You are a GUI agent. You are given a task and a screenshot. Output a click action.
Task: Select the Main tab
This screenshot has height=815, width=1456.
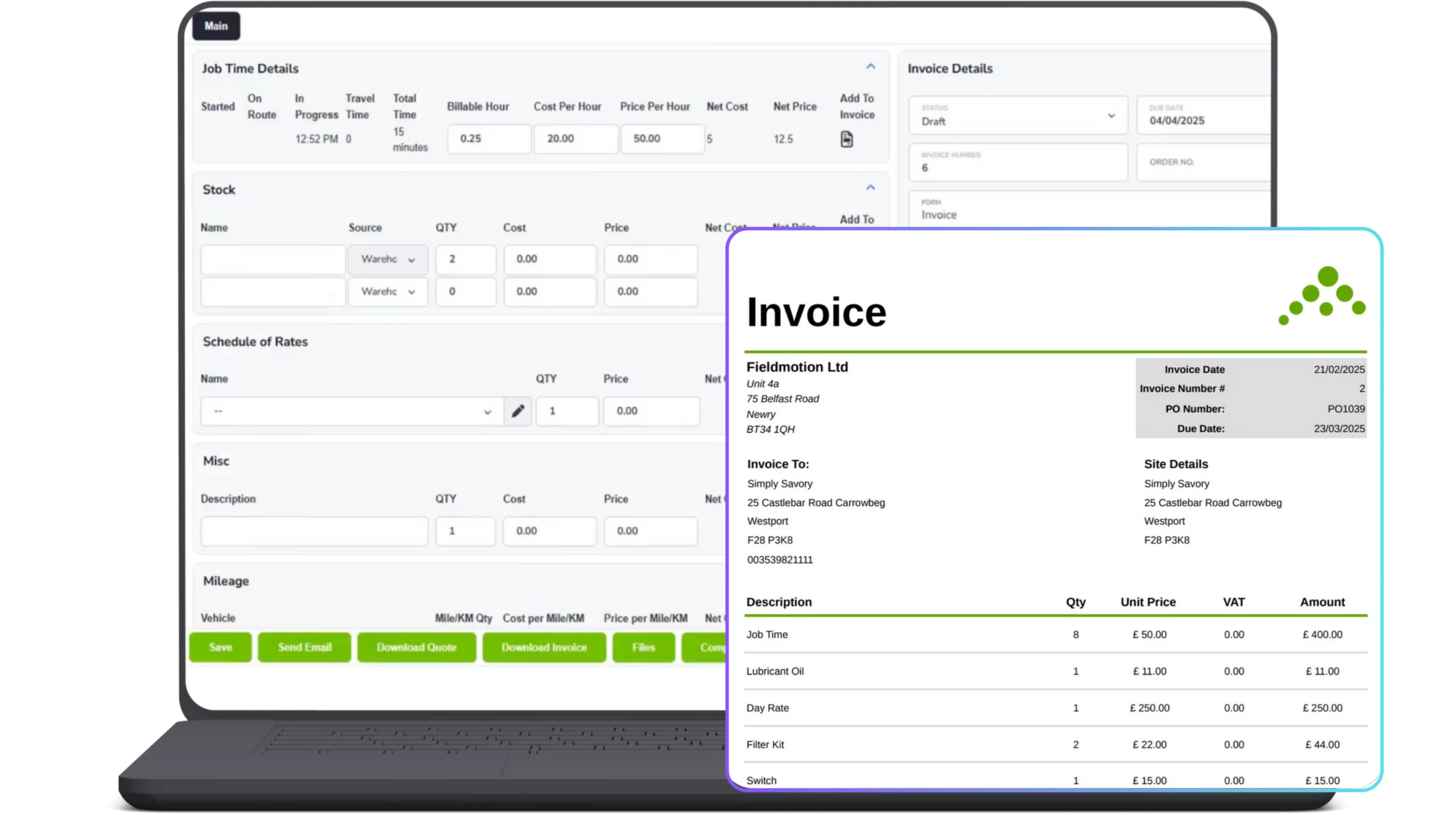(216, 26)
